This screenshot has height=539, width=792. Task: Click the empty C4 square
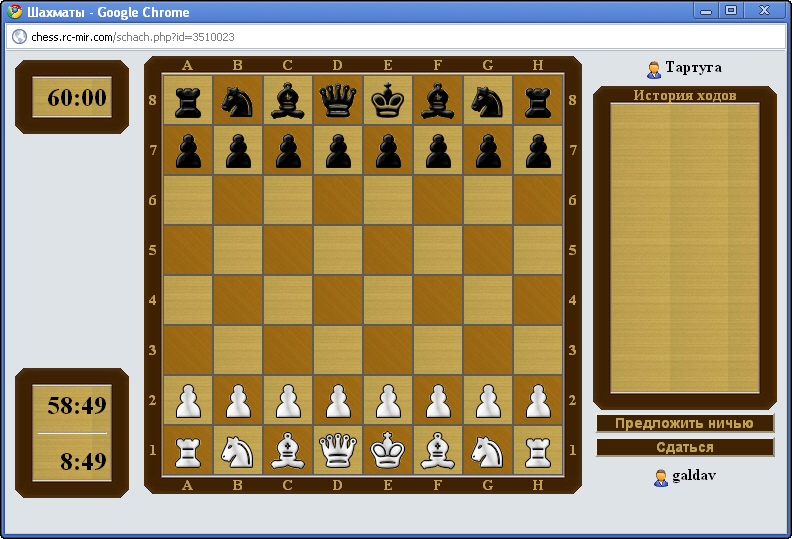point(288,300)
